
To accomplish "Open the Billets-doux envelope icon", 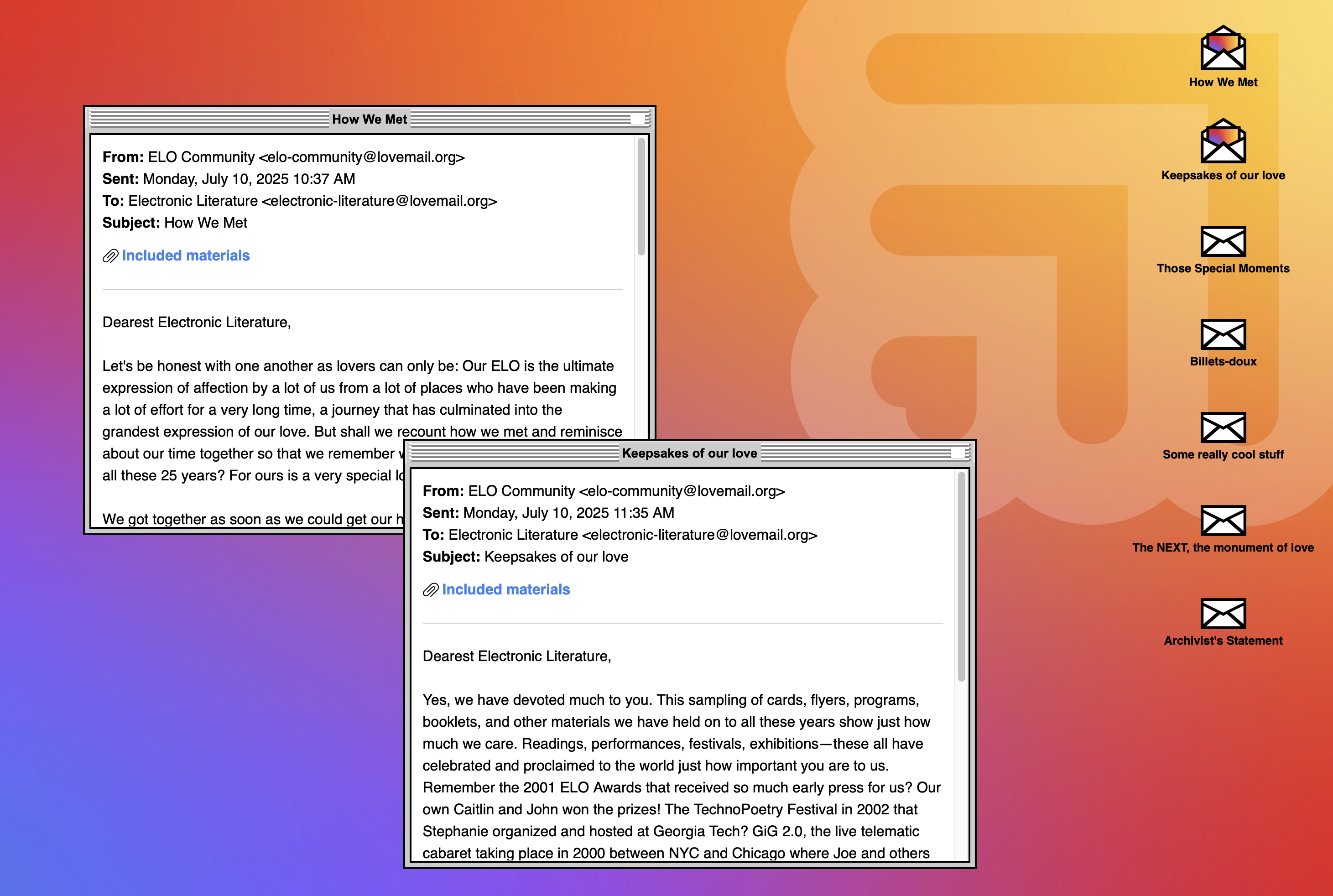I will (x=1223, y=334).
